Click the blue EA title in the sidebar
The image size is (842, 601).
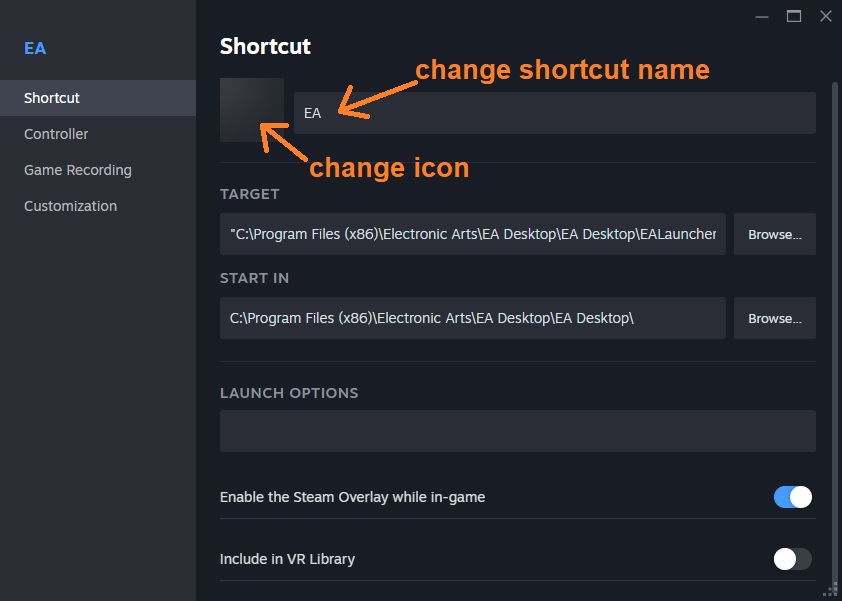tap(35, 48)
